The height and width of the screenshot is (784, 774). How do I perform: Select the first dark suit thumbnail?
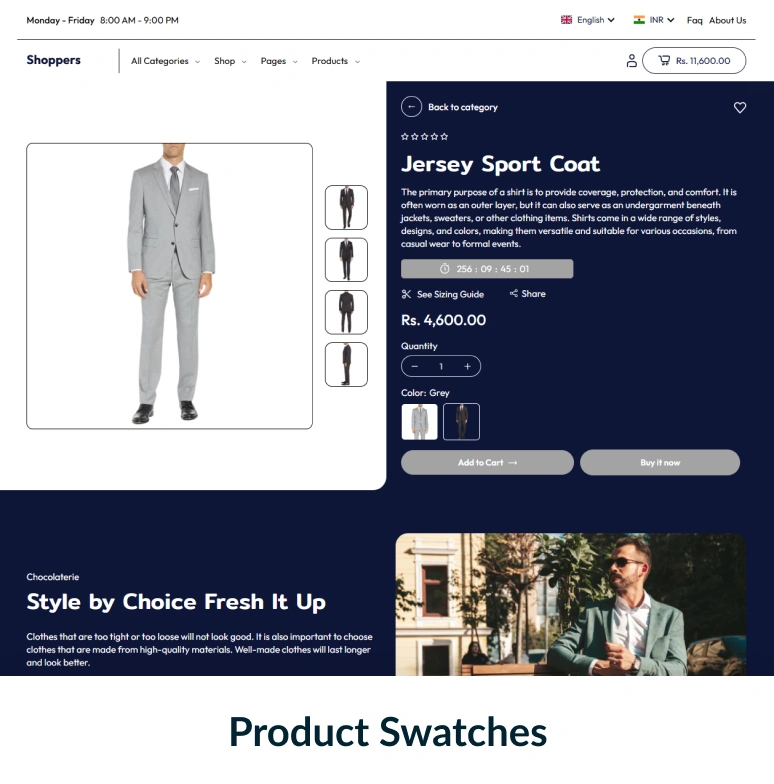coord(346,207)
